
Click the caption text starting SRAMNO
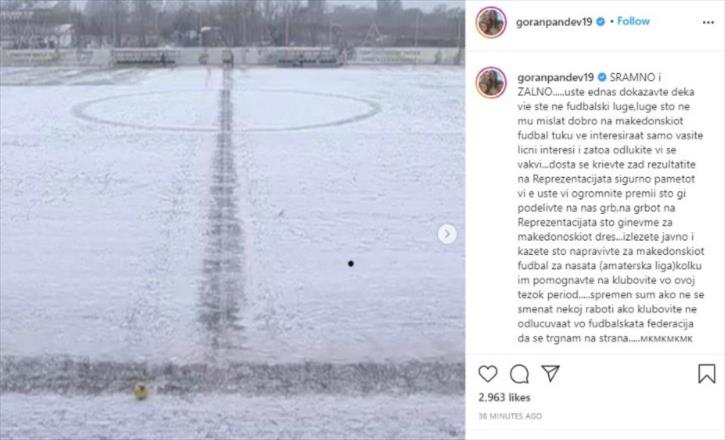click(x=611, y=208)
